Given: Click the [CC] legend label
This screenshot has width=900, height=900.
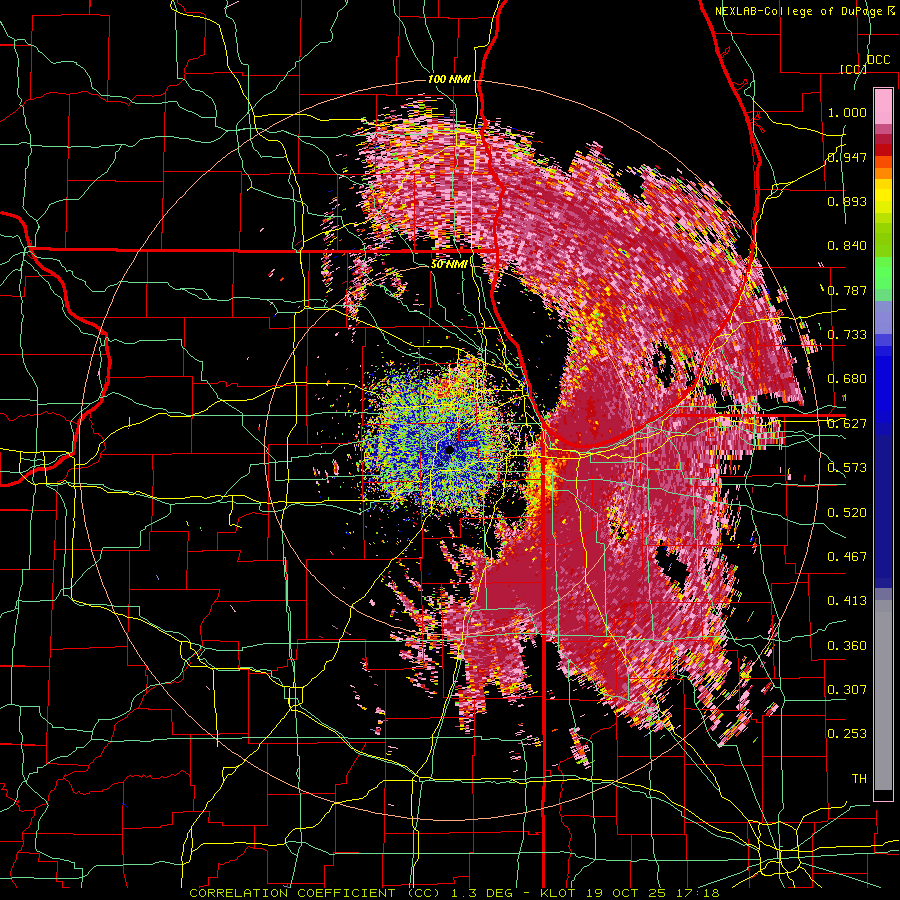Looking at the screenshot, I should [853, 69].
